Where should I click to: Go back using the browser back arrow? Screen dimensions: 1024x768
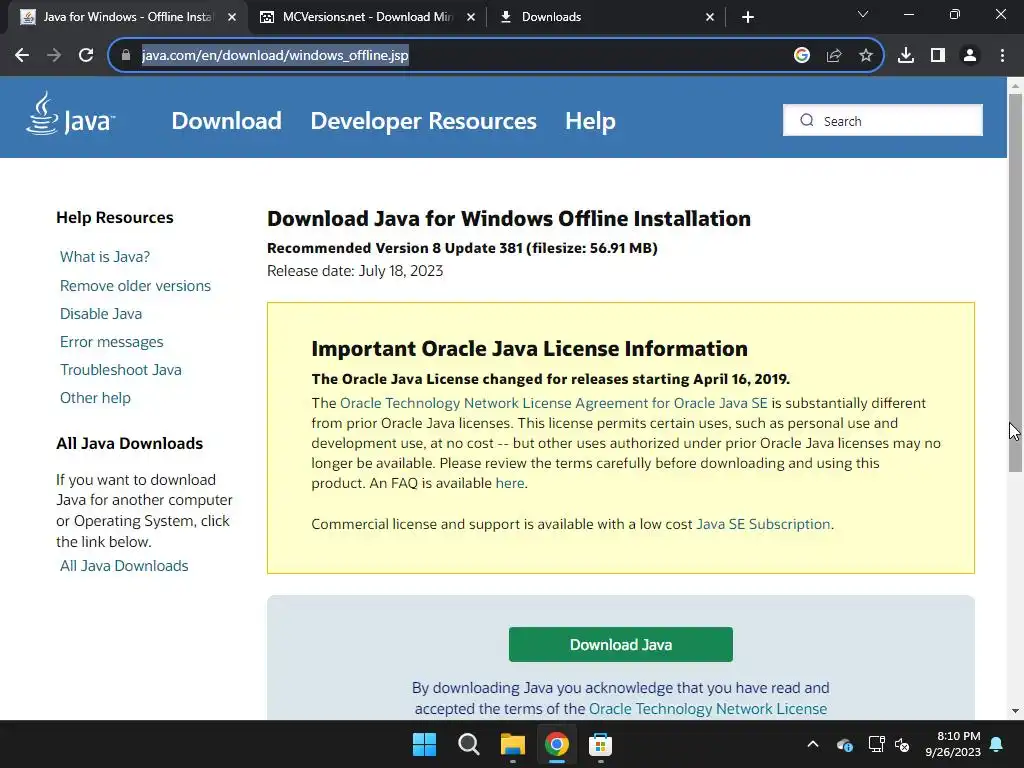pos(22,56)
